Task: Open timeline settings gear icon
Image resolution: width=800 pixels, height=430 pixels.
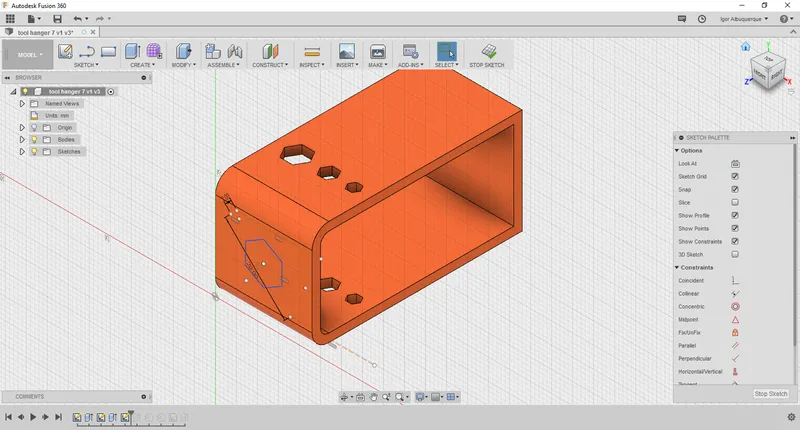Action: (791, 417)
